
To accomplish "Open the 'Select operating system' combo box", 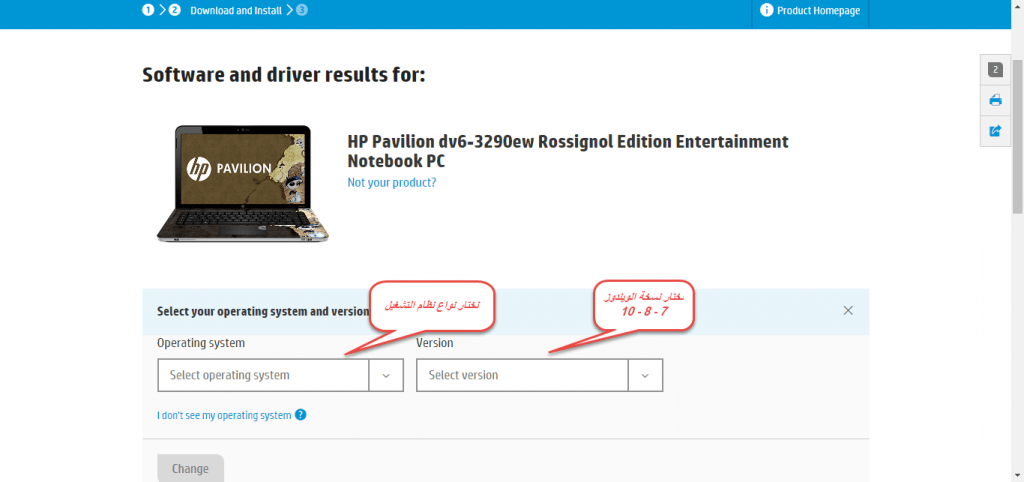I will (x=280, y=375).
